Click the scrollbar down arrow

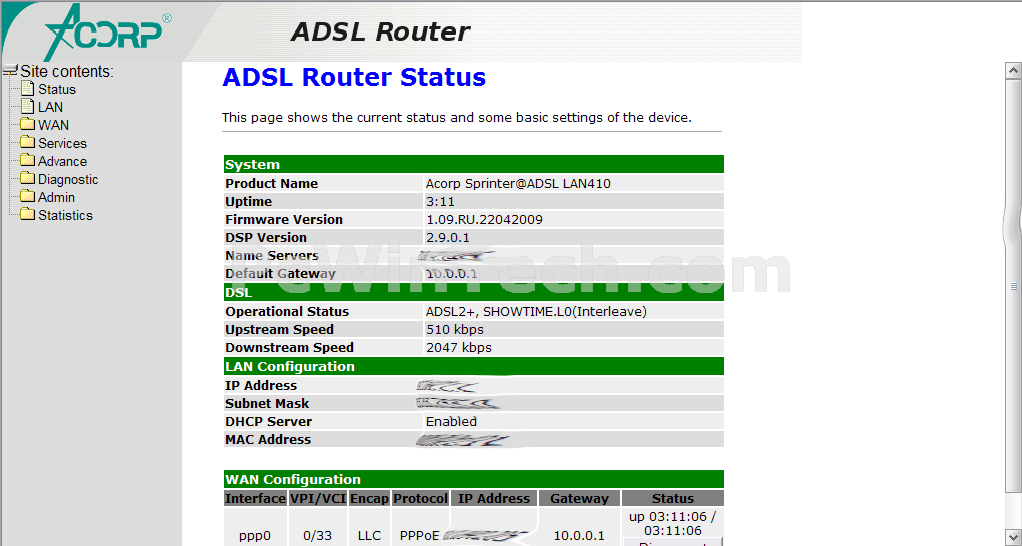click(x=1013, y=538)
